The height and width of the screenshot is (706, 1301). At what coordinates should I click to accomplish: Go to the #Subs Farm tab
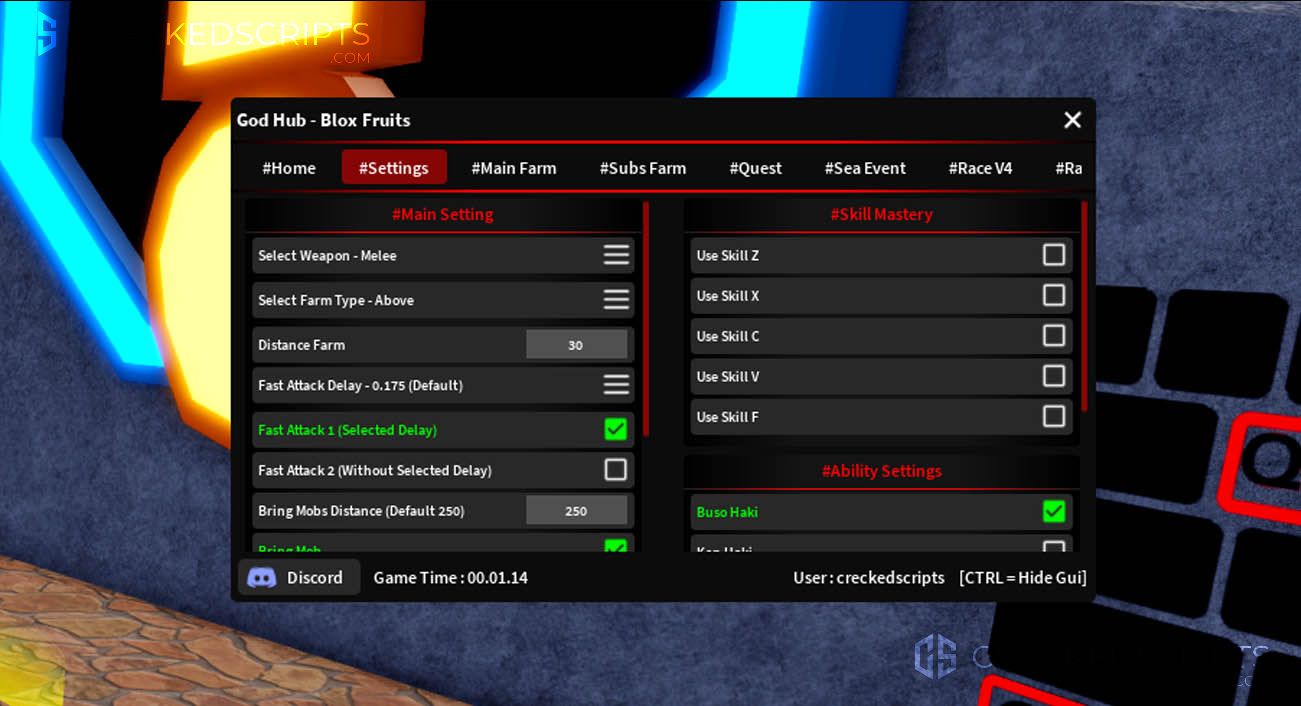(x=643, y=168)
